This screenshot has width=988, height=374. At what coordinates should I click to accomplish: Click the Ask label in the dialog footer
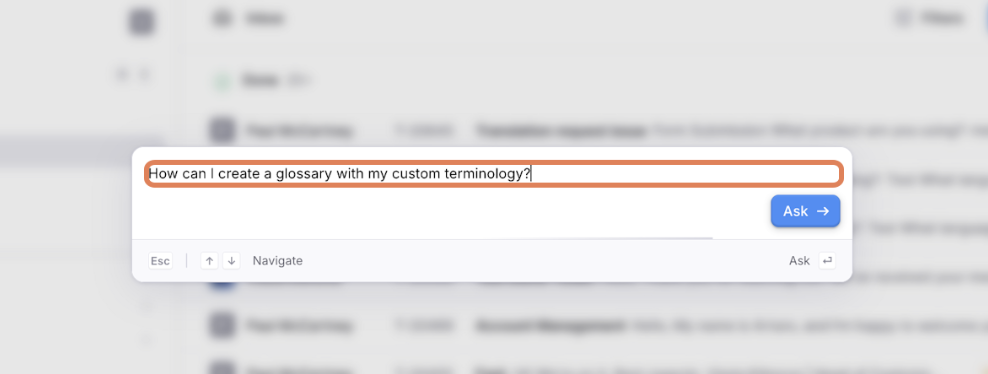coord(799,261)
